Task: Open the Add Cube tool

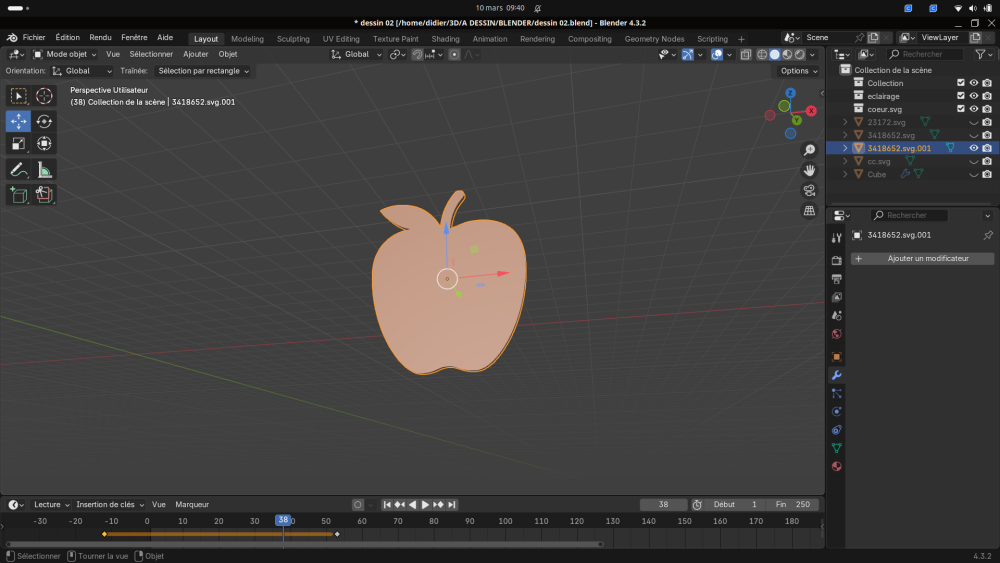Action: [x=18, y=195]
